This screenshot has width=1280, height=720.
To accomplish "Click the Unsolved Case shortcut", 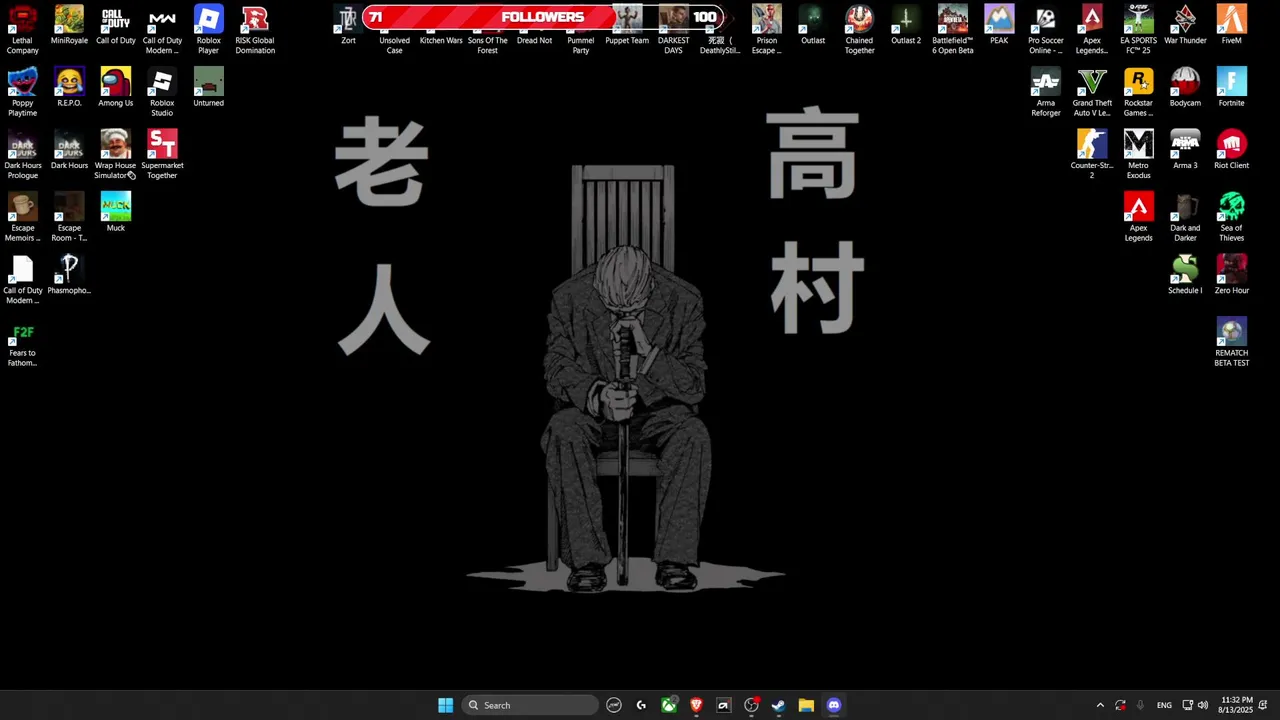I will (x=394, y=44).
